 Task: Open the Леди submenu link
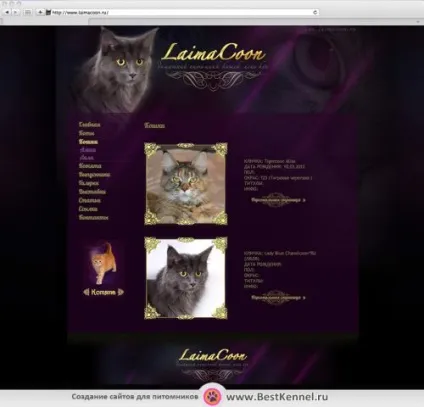pos(87,158)
